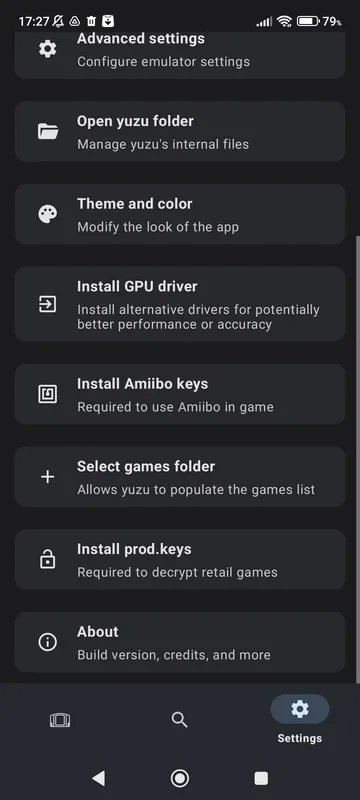Tap the Install GPU driver arrow icon

48,305
